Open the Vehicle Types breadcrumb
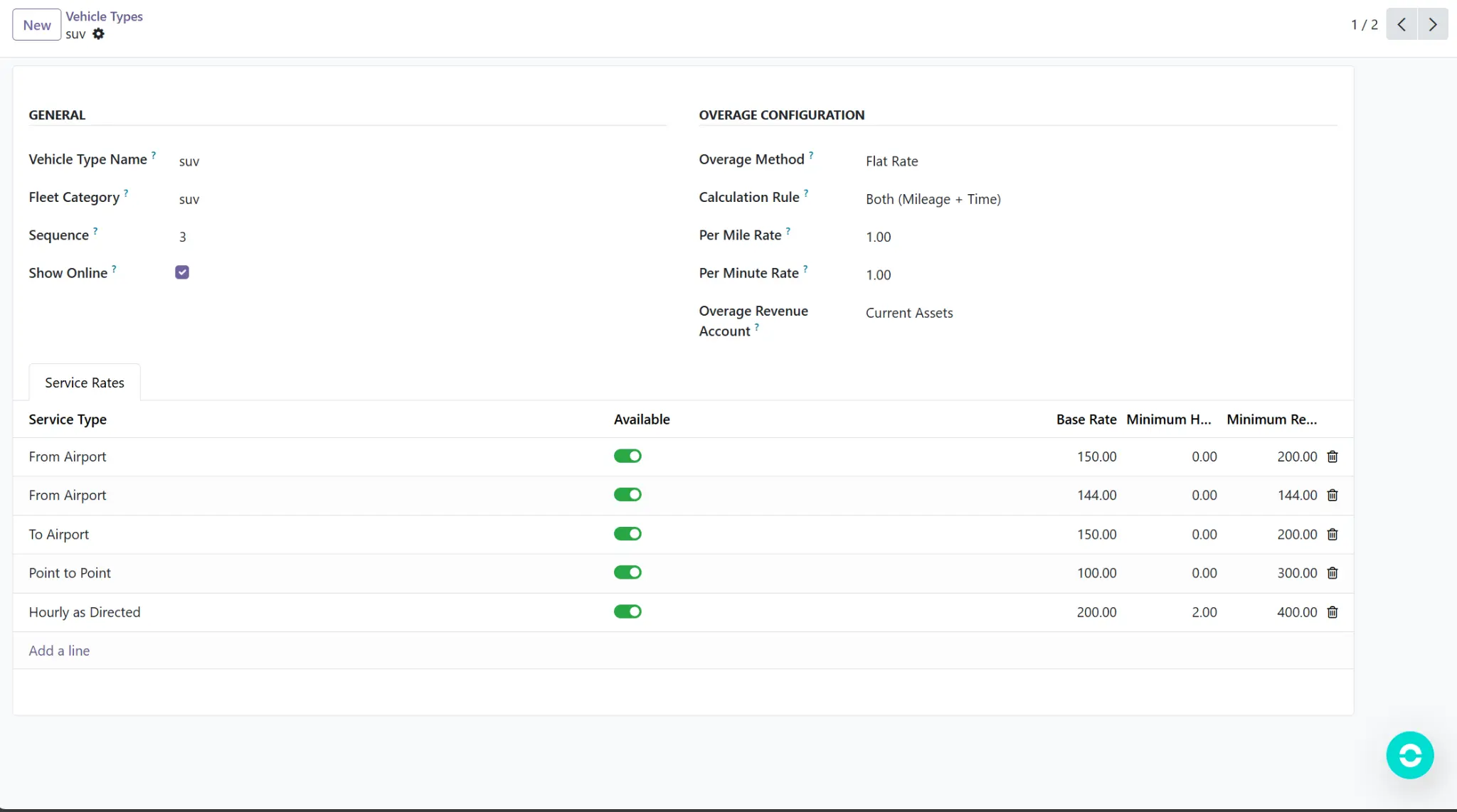This screenshot has width=1457, height=812. click(x=105, y=16)
